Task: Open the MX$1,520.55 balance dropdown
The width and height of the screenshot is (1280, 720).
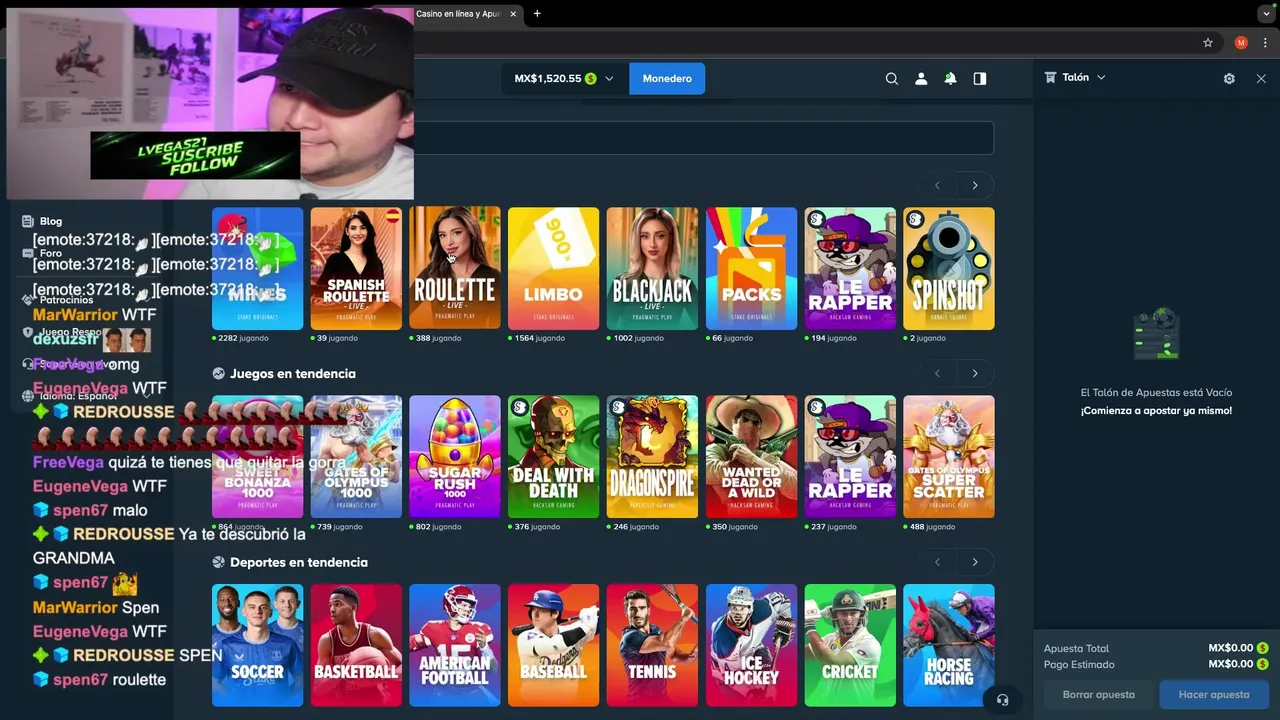Action: pyautogui.click(x=565, y=78)
